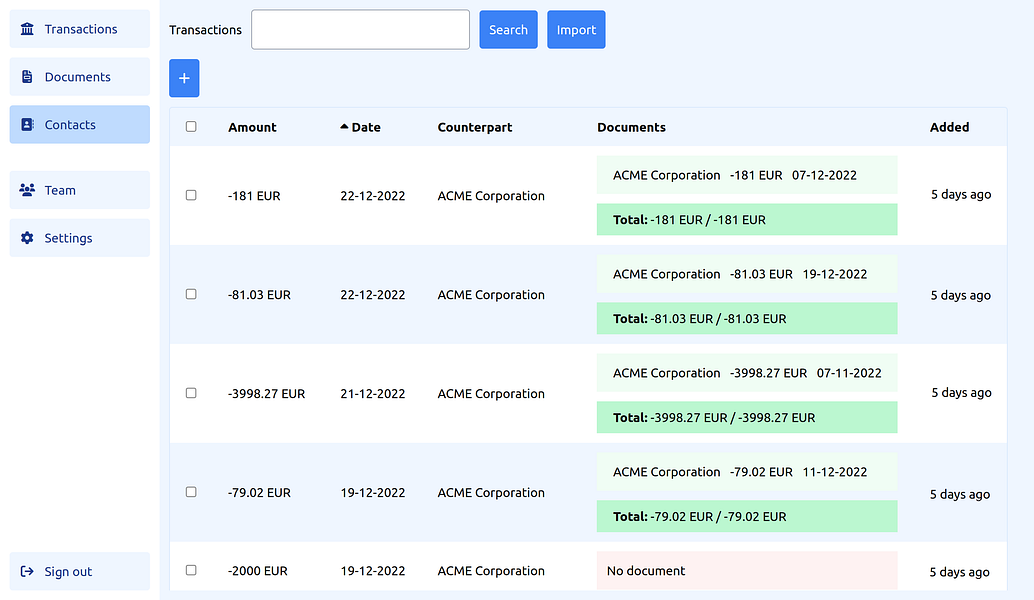Check the -181 EUR transaction row checkbox
Image resolution: width=1034 pixels, height=600 pixels.
191,196
